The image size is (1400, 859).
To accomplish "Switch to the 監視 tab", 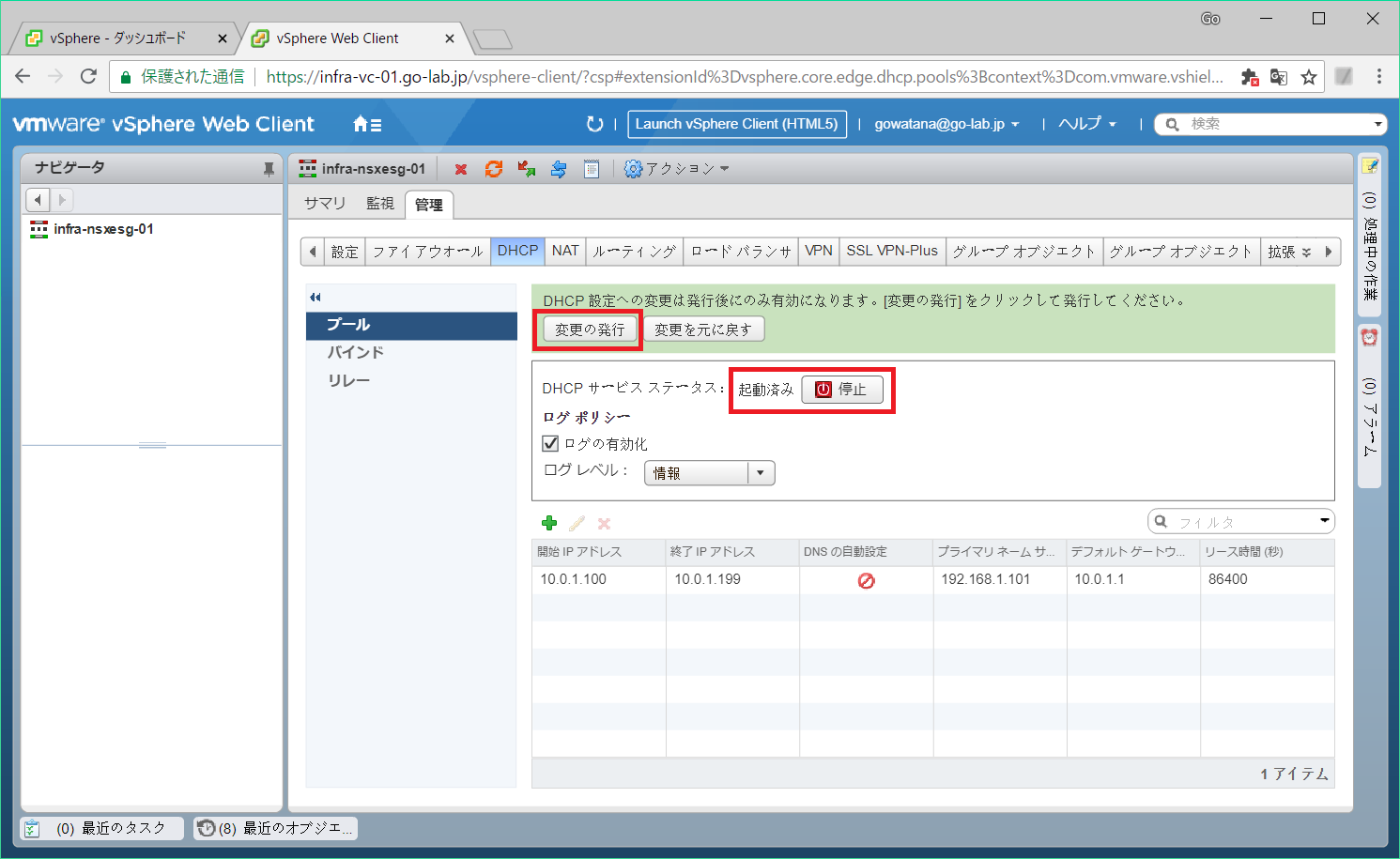I will pyautogui.click(x=380, y=204).
